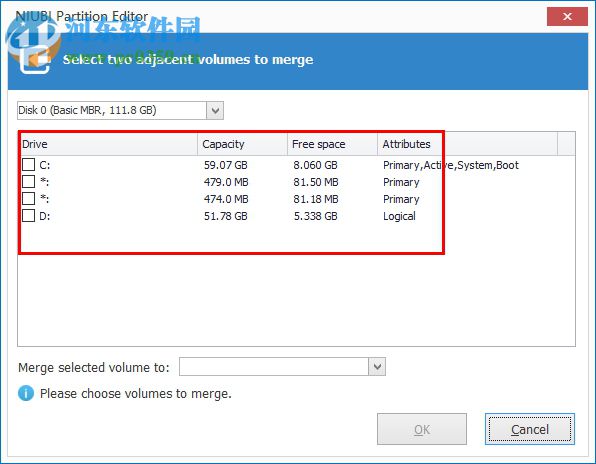Click the 5.338 GB free space value

315,216
